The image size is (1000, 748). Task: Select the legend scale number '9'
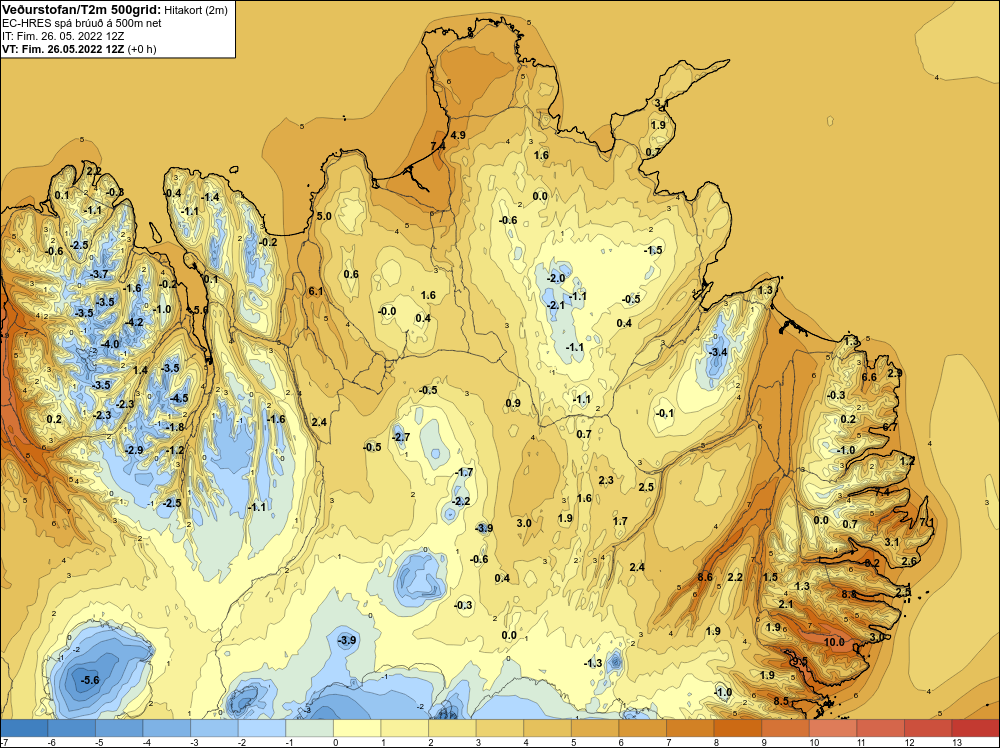[x=762, y=742]
